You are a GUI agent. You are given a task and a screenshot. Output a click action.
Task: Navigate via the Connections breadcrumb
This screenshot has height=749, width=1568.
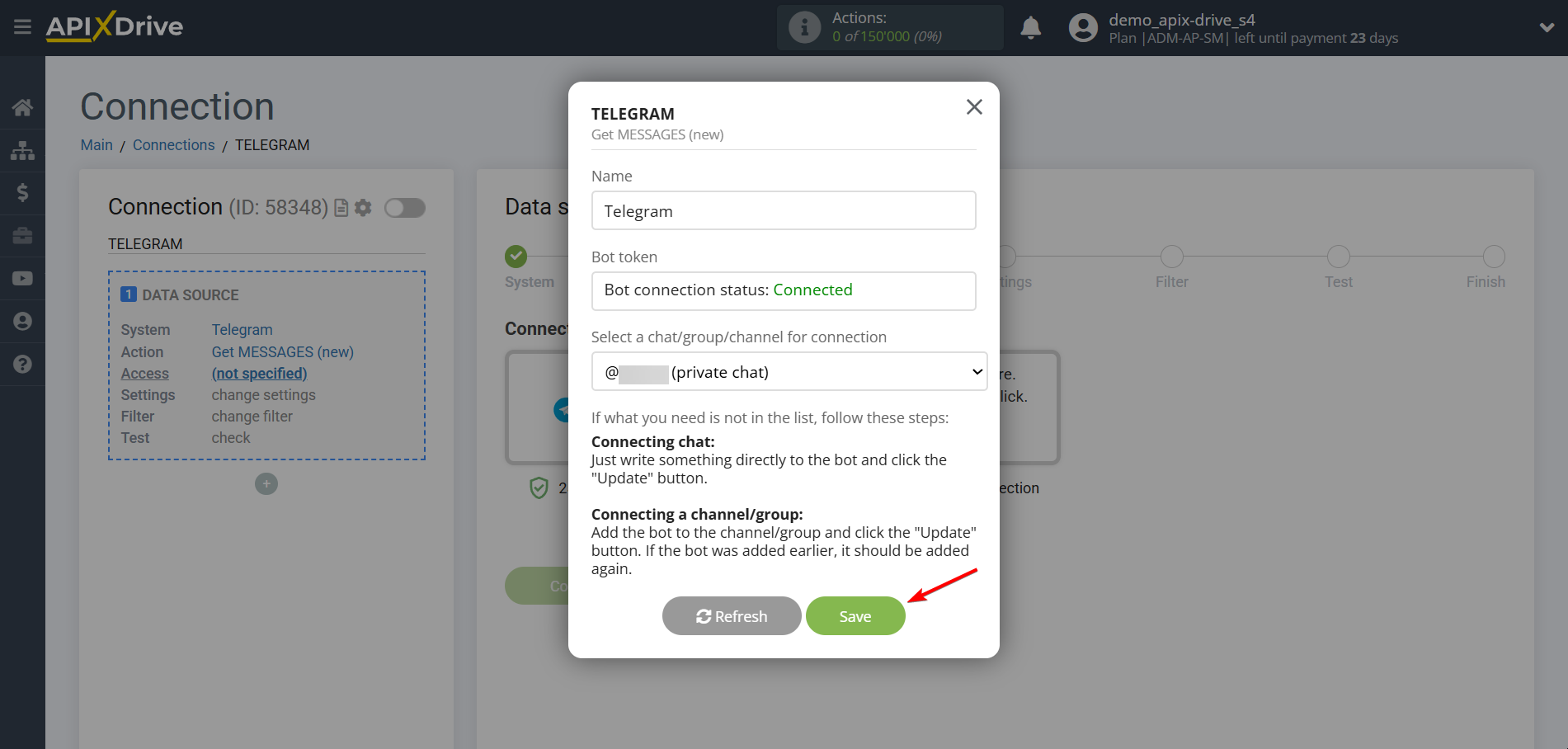(173, 144)
